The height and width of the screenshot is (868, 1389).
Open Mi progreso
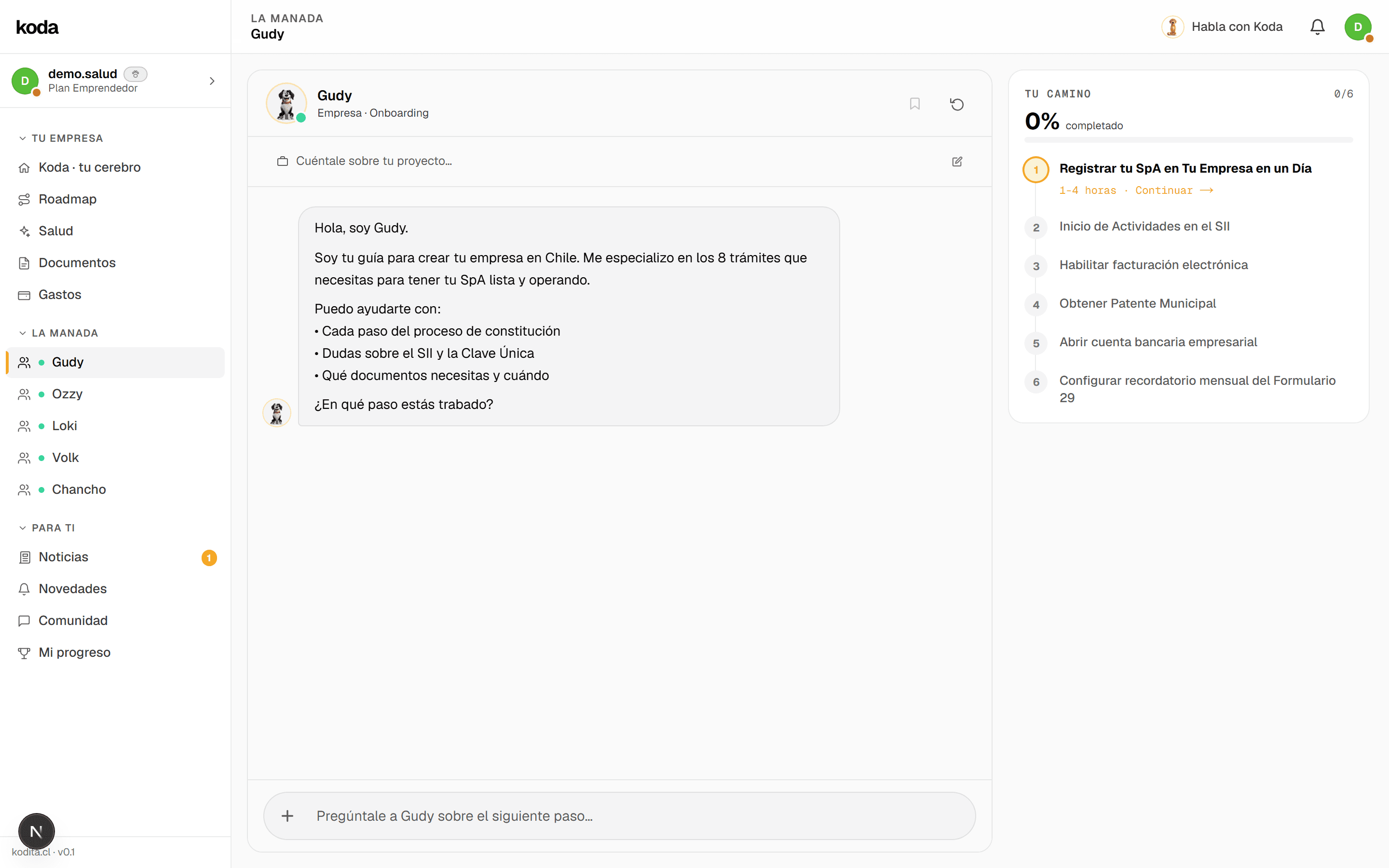(x=115, y=653)
